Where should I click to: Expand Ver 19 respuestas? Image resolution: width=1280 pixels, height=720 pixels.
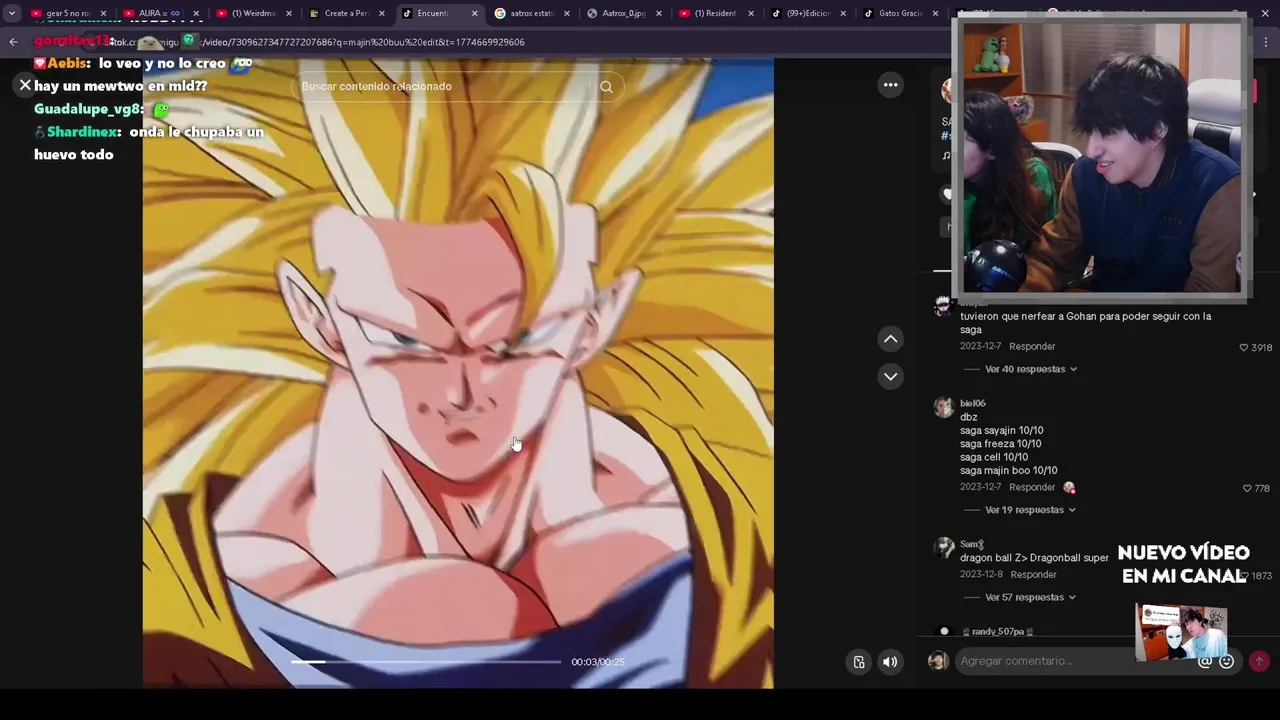(1030, 510)
